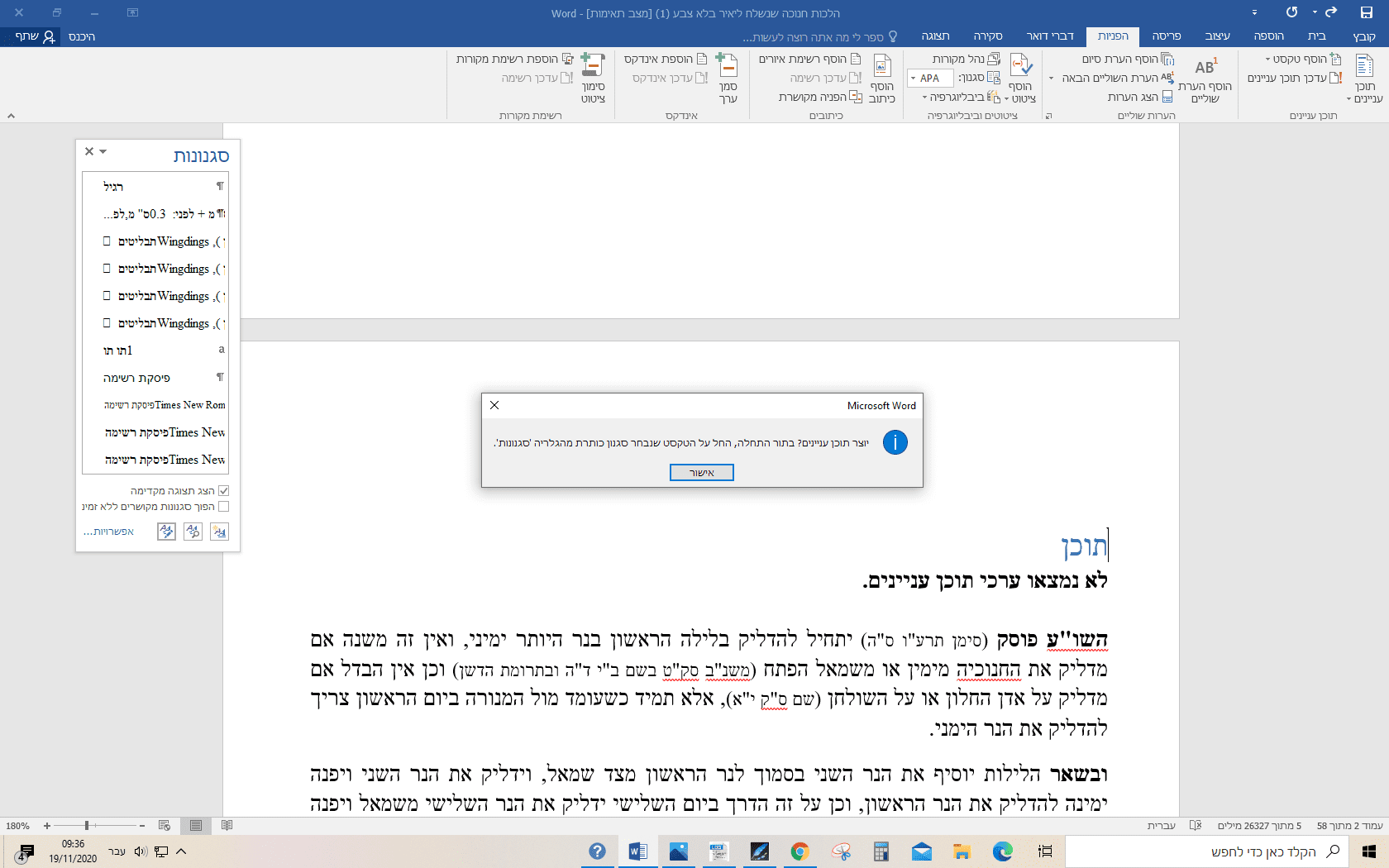The height and width of the screenshot is (868, 1389).
Task: Open the Next Footnote dropdown arrow
Action: [1052, 79]
